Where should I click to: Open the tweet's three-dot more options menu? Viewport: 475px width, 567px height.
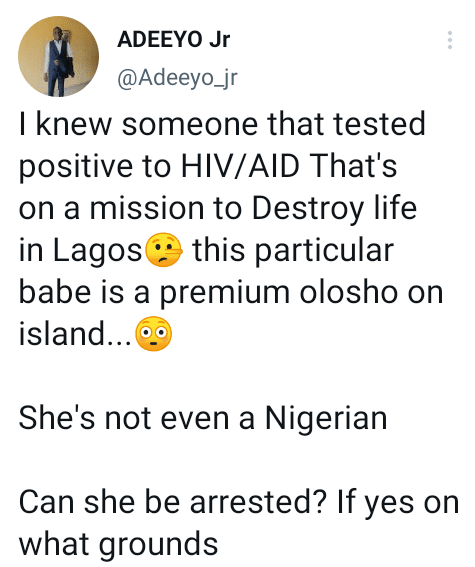[450, 40]
